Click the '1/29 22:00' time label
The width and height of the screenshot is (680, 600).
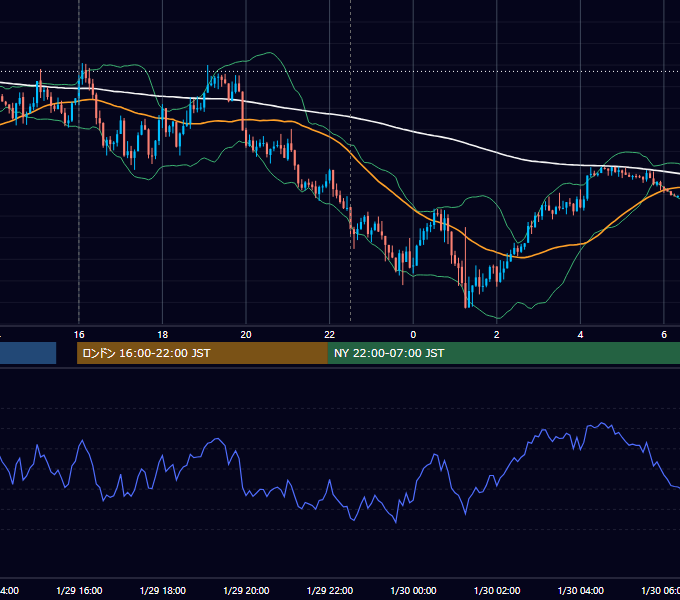(x=330, y=590)
